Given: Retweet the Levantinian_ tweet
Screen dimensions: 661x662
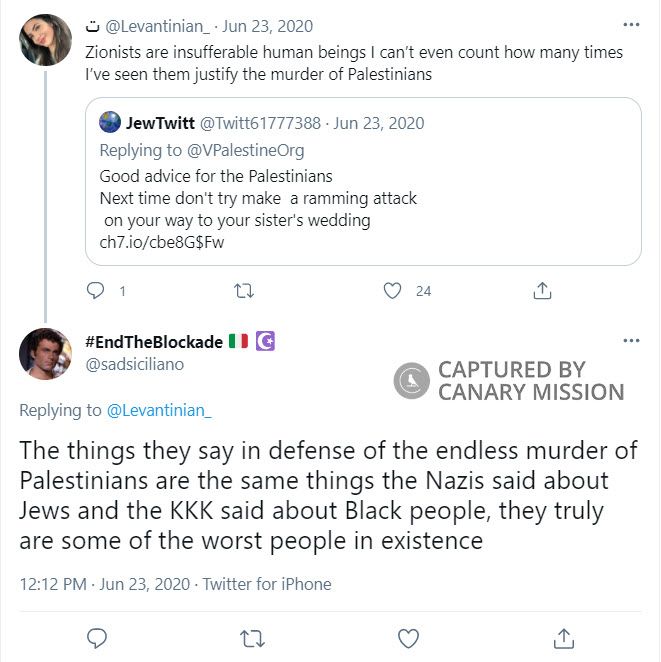Looking at the screenshot, I should (x=243, y=291).
